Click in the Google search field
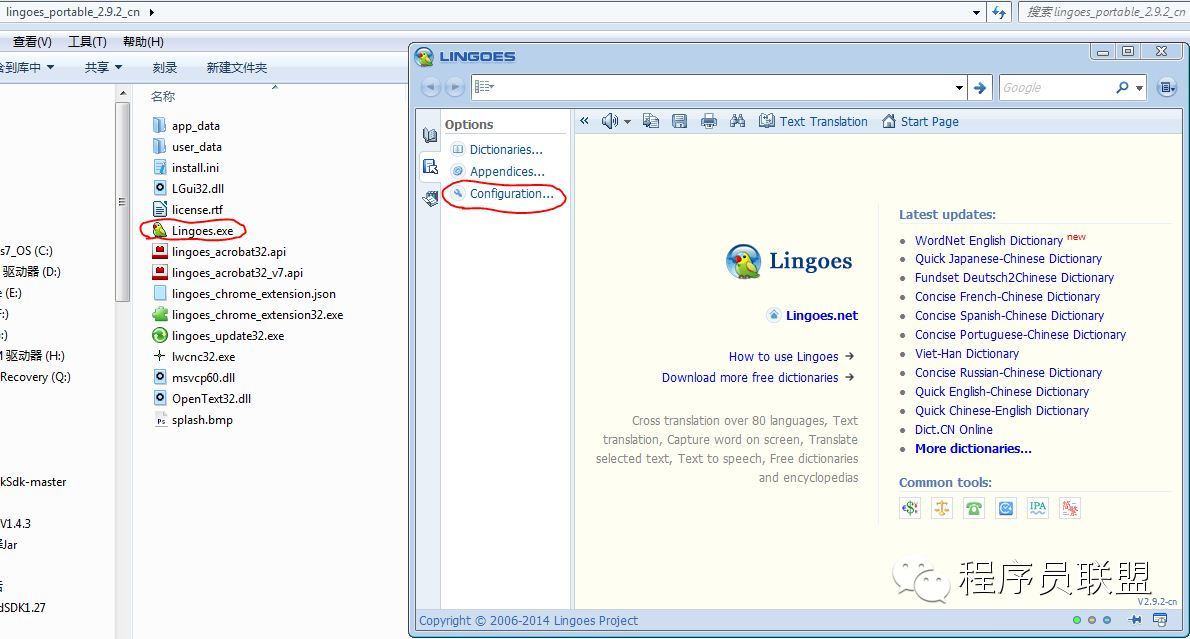 pos(1055,87)
